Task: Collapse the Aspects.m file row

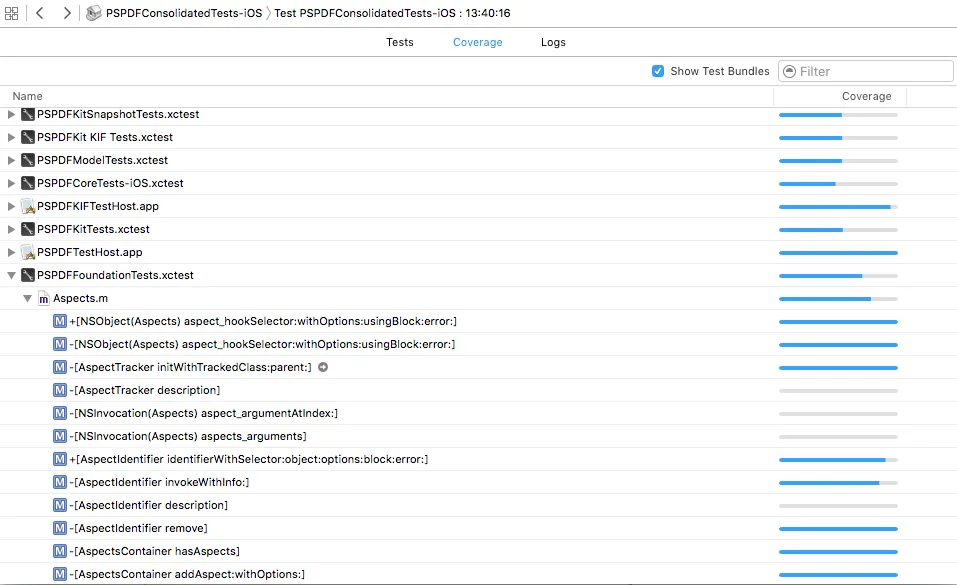Action: [28, 298]
